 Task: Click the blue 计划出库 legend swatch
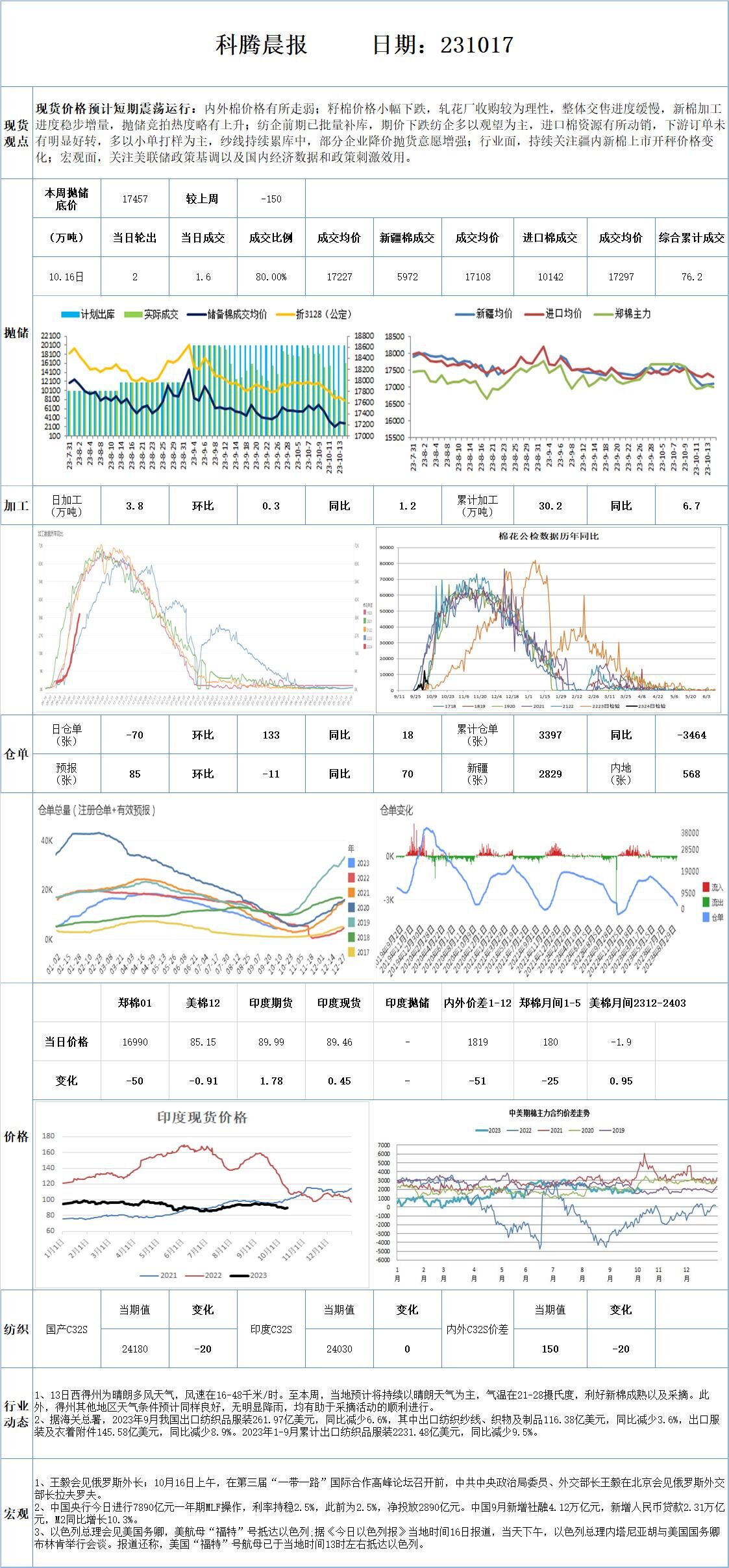[x=70, y=314]
